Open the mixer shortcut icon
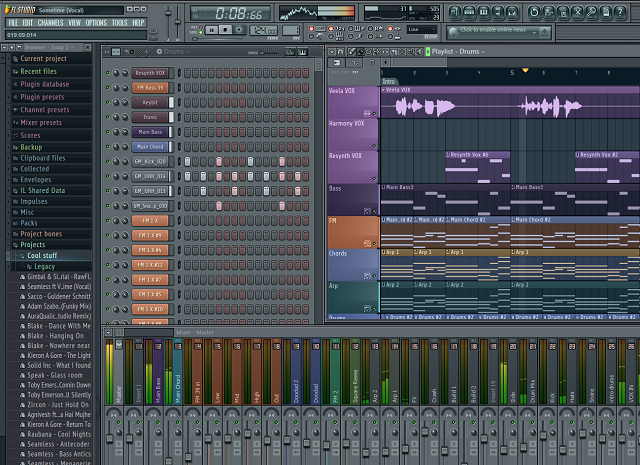This screenshot has width=640, height=465. pos(512,12)
